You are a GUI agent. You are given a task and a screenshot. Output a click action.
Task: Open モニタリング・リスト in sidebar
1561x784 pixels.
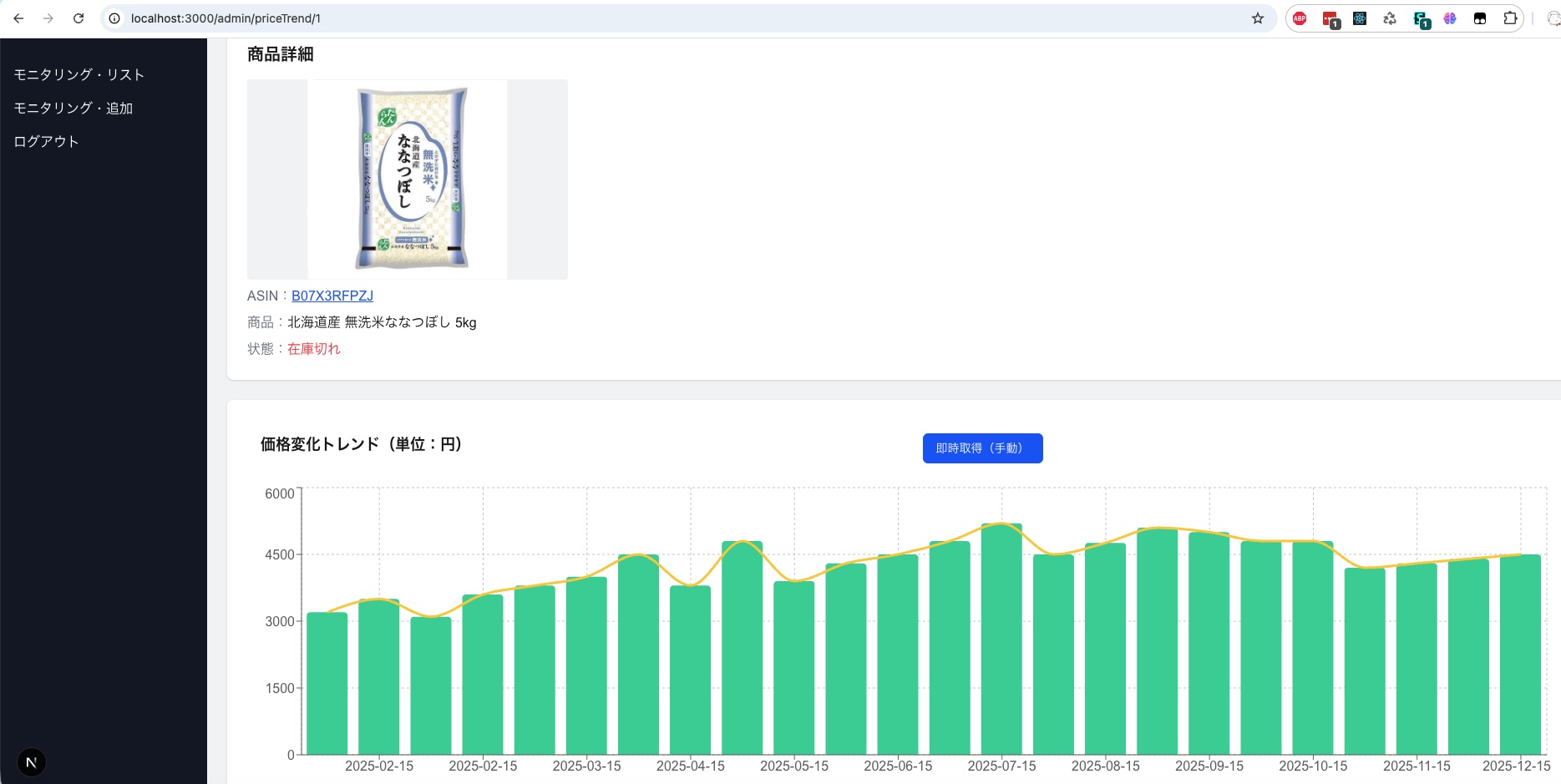coord(79,75)
